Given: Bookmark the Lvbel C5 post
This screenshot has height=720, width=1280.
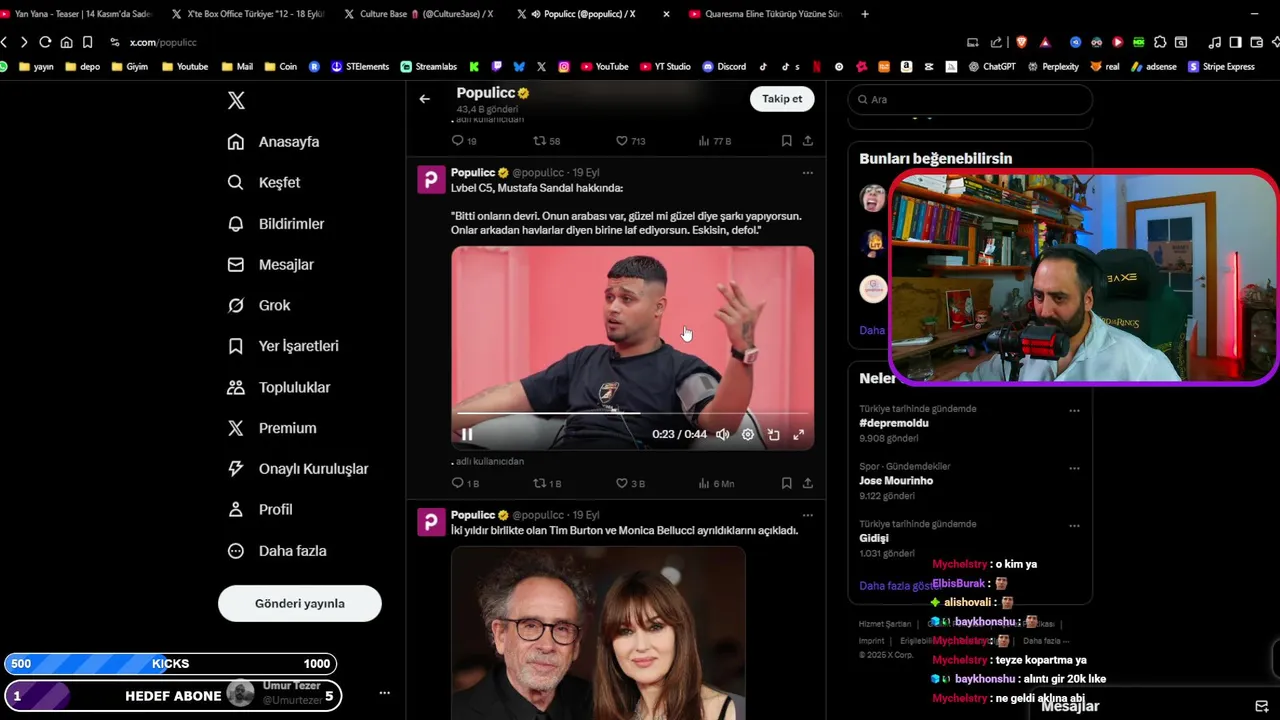Looking at the screenshot, I should [x=786, y=483].
